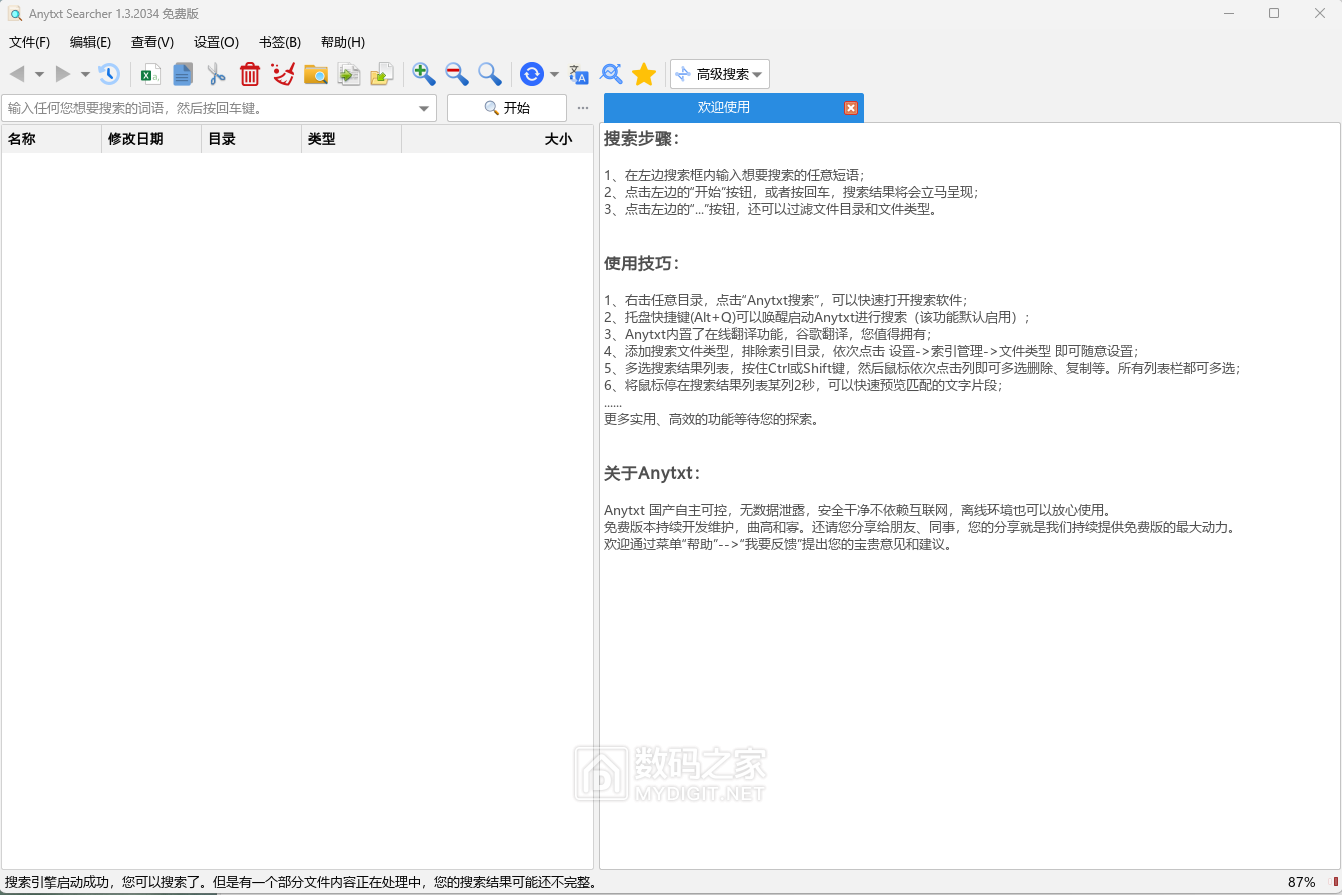Click the blue refresh index icon
Viewport: 1342px width, 895px height.
532,74
